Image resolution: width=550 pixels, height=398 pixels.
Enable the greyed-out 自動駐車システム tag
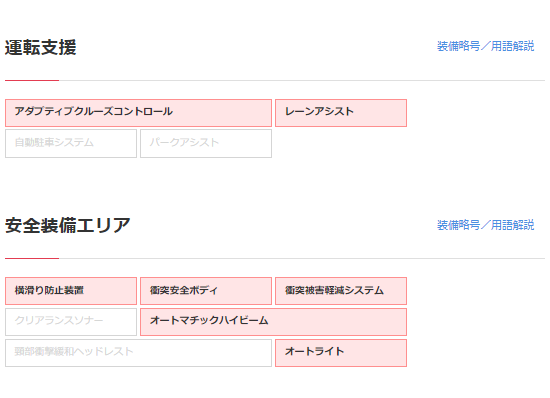pyautogui.click(x=71, y=143)
